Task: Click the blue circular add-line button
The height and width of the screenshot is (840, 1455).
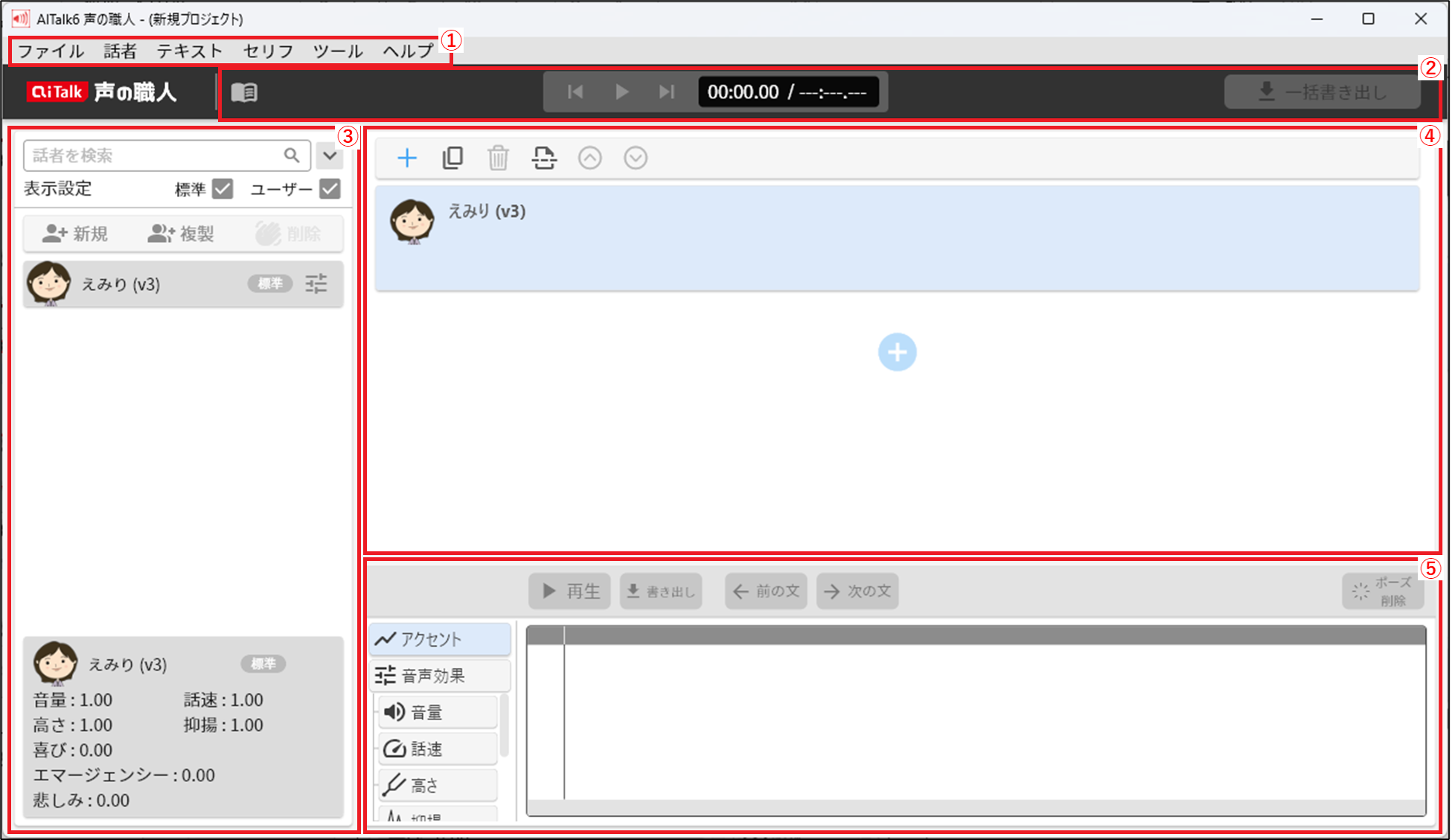Action: pyautogui.click(x=898, y=352)
